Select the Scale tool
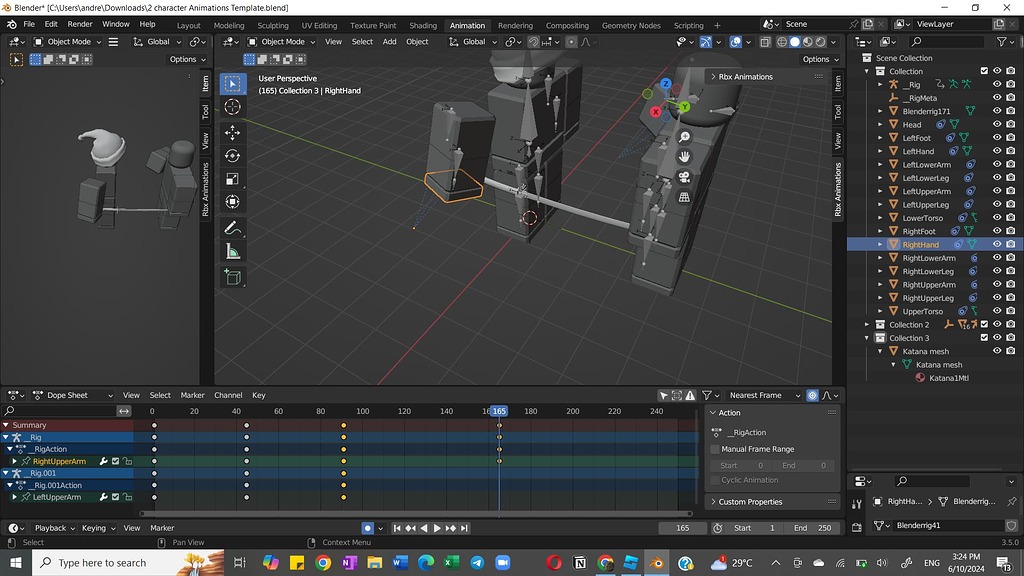Screen dimensions: 1024x576 point(232,179)
